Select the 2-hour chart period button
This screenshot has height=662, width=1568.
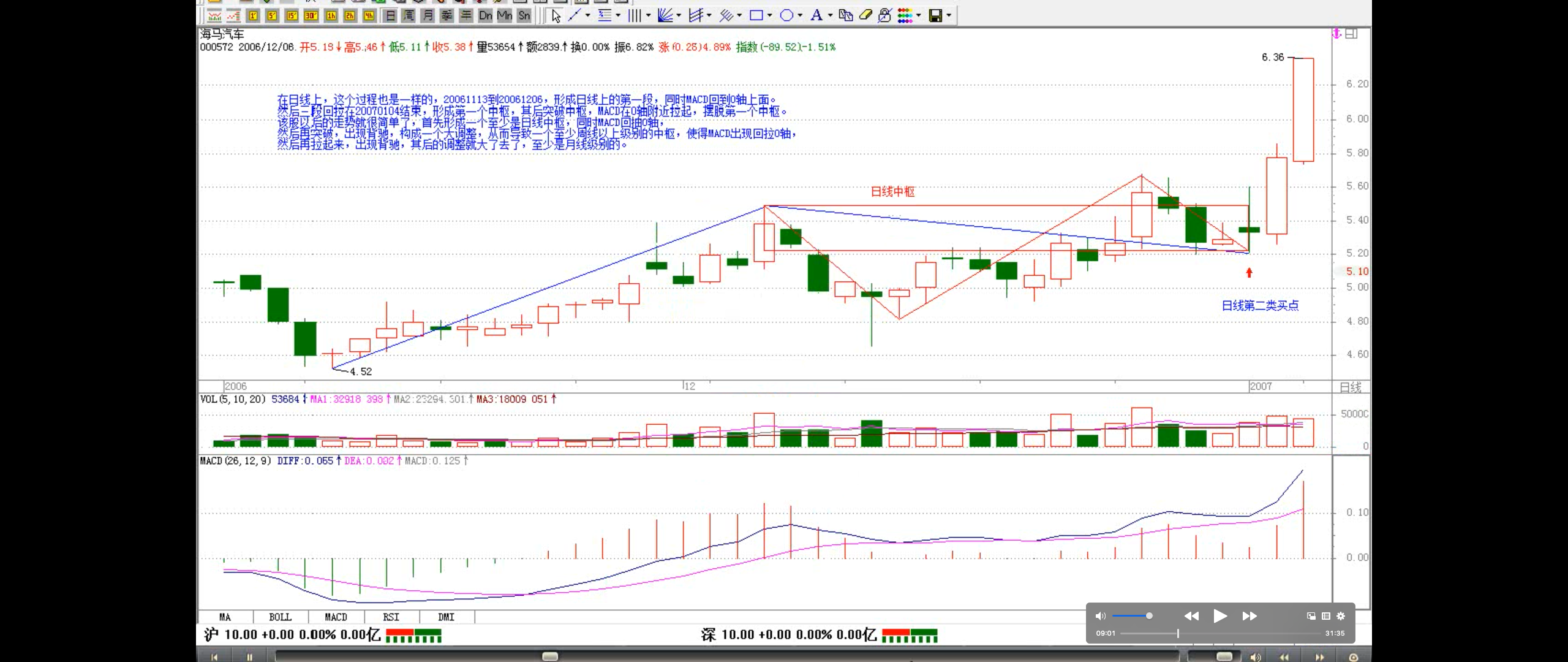click(350, 16)
